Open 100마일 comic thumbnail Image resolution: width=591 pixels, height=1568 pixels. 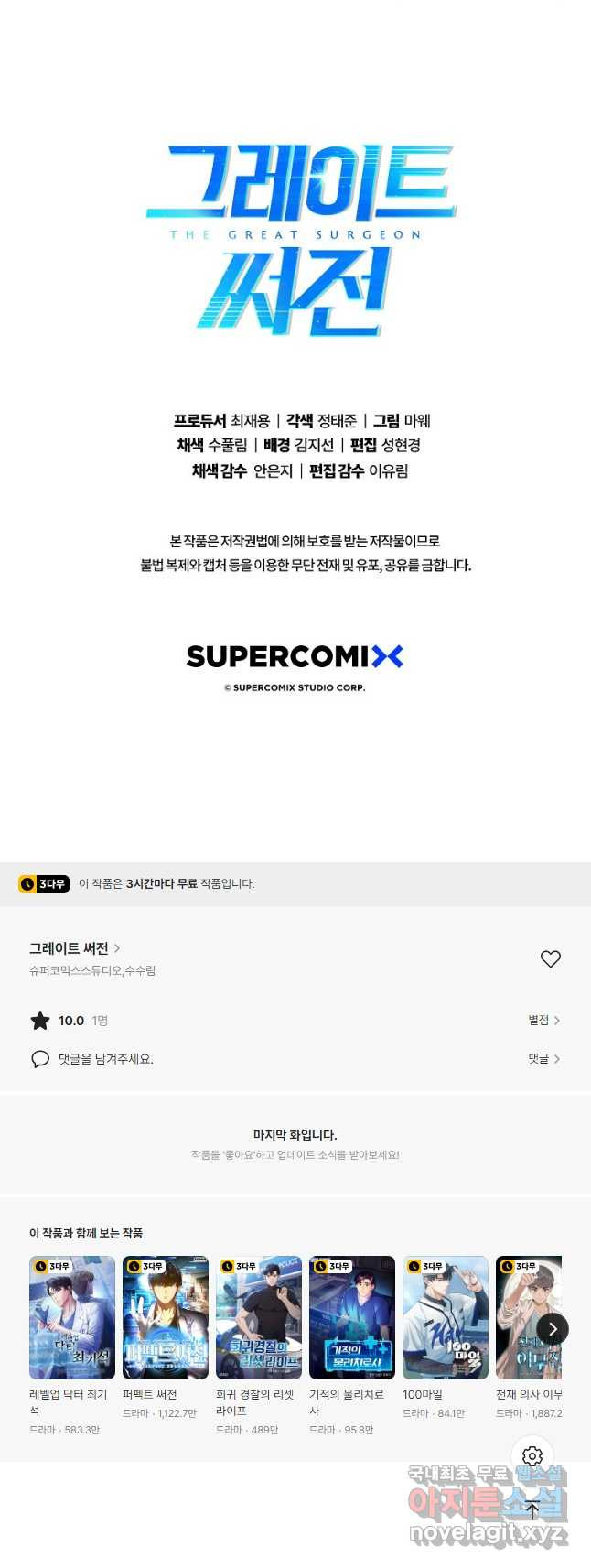point(446,1317)
